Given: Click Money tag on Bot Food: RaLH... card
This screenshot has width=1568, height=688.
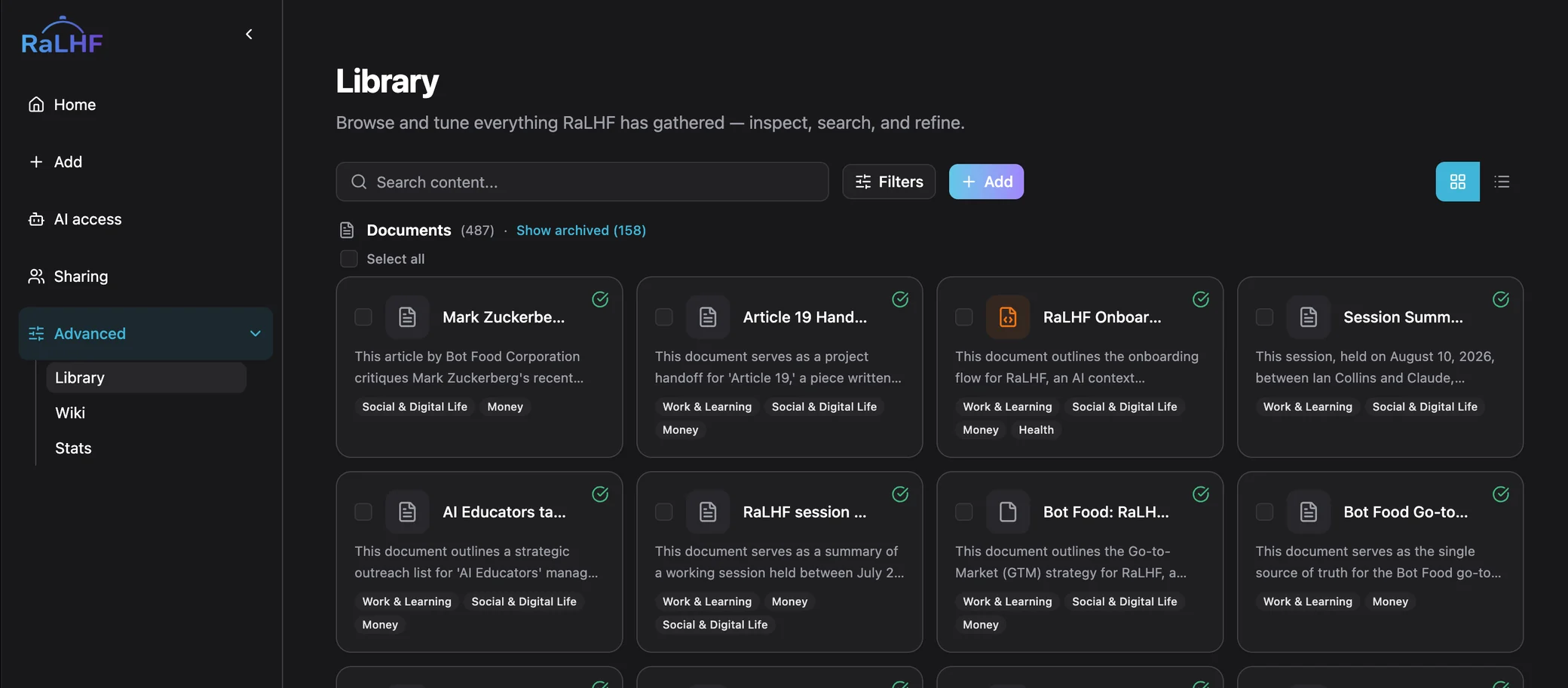Looking at the screenshot, I should click(980, 625).
